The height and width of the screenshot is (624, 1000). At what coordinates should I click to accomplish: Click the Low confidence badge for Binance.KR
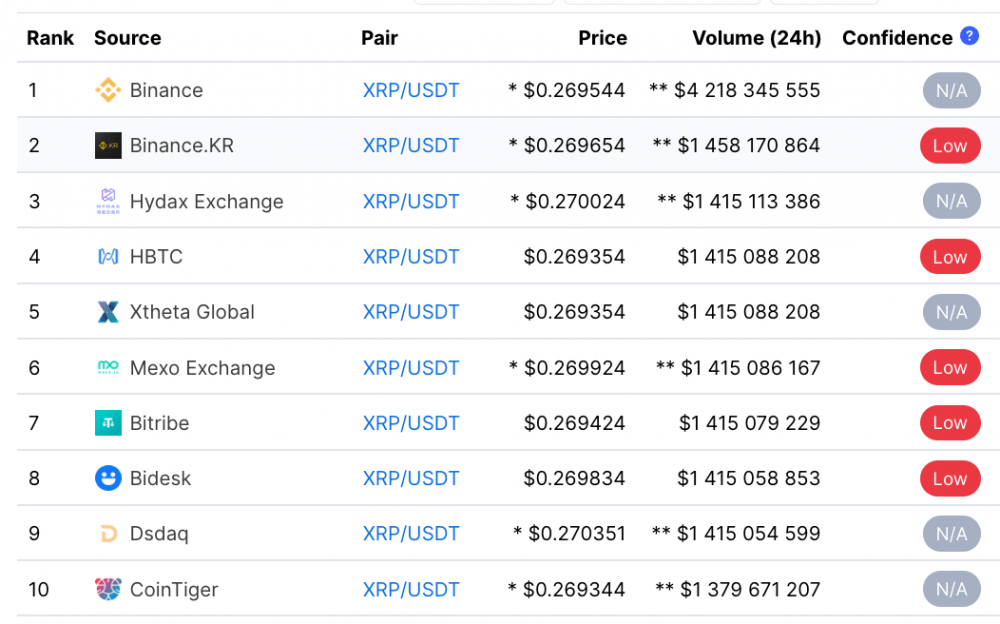pos(950,146)
